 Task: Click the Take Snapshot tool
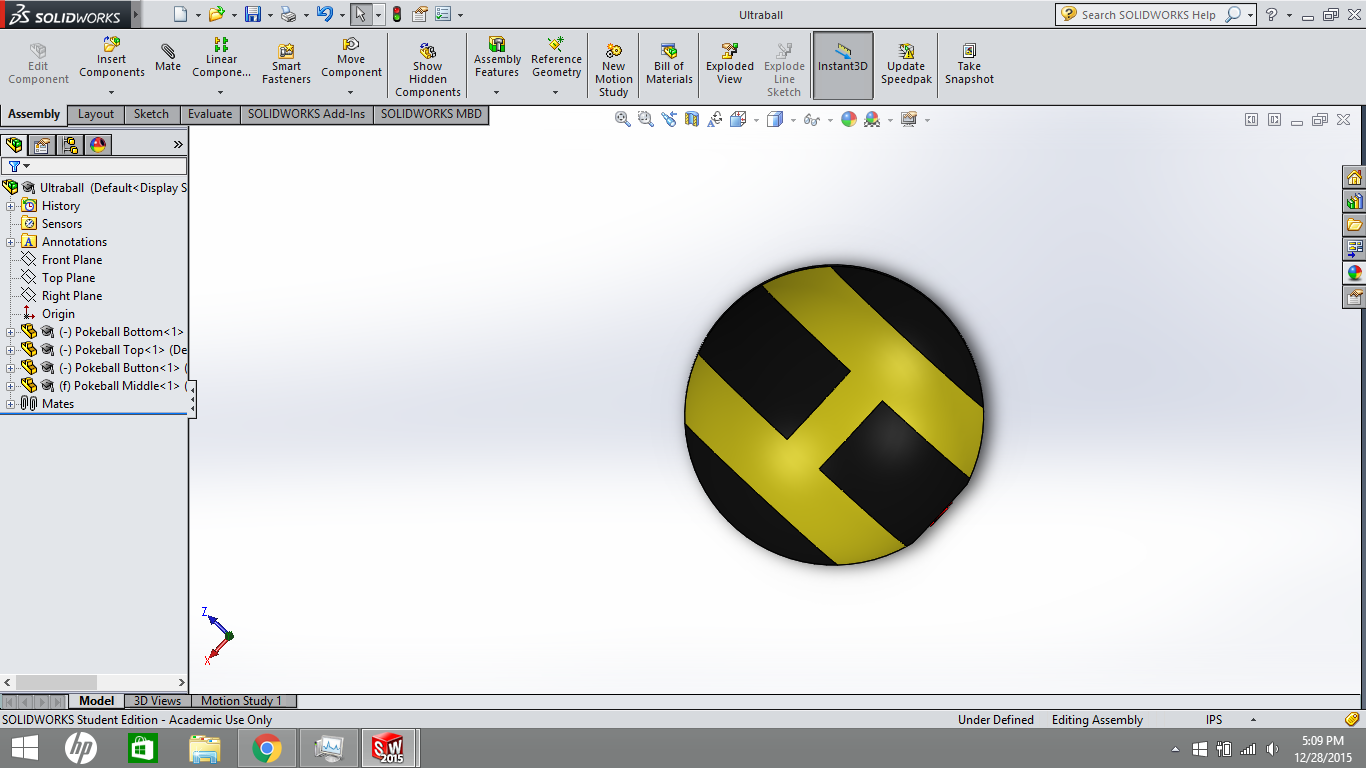pos(969,64)
